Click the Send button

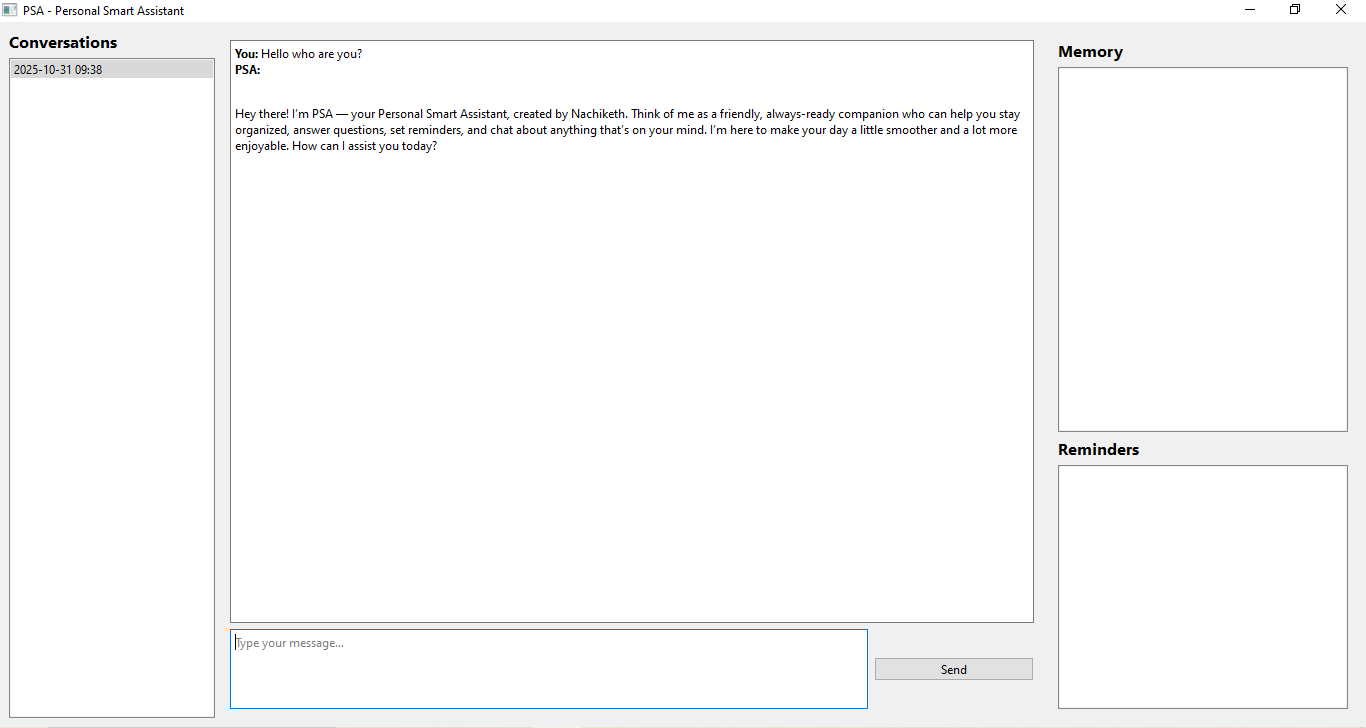(953, 669)
